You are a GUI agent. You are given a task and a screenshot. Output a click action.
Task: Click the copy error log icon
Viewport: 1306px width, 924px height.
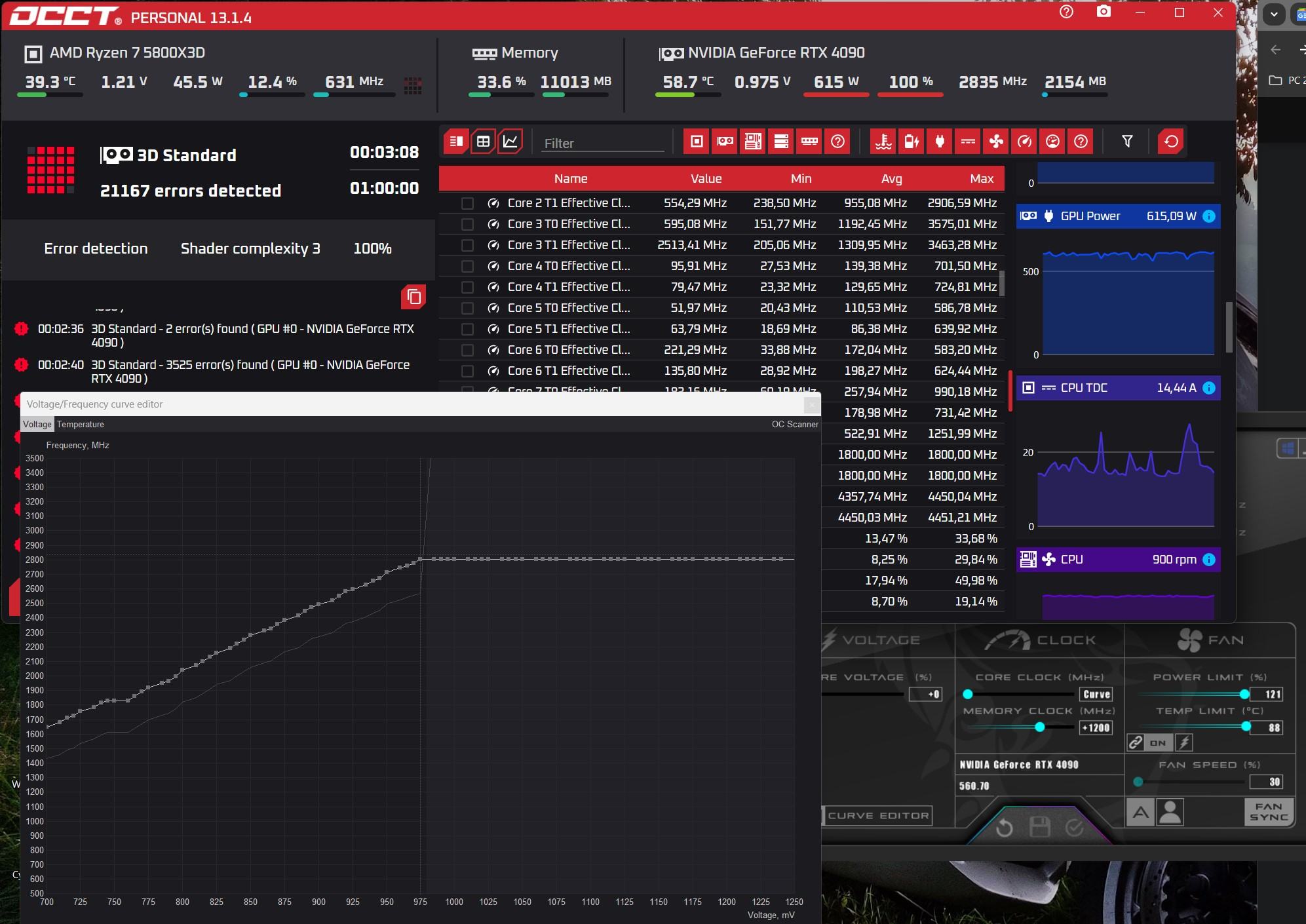413,297
